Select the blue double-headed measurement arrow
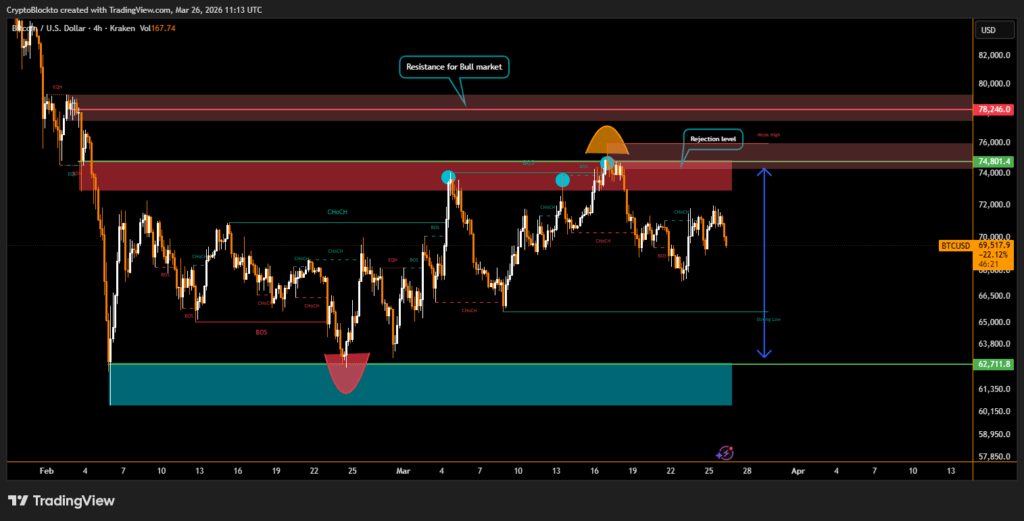 [x=765, y=263]
